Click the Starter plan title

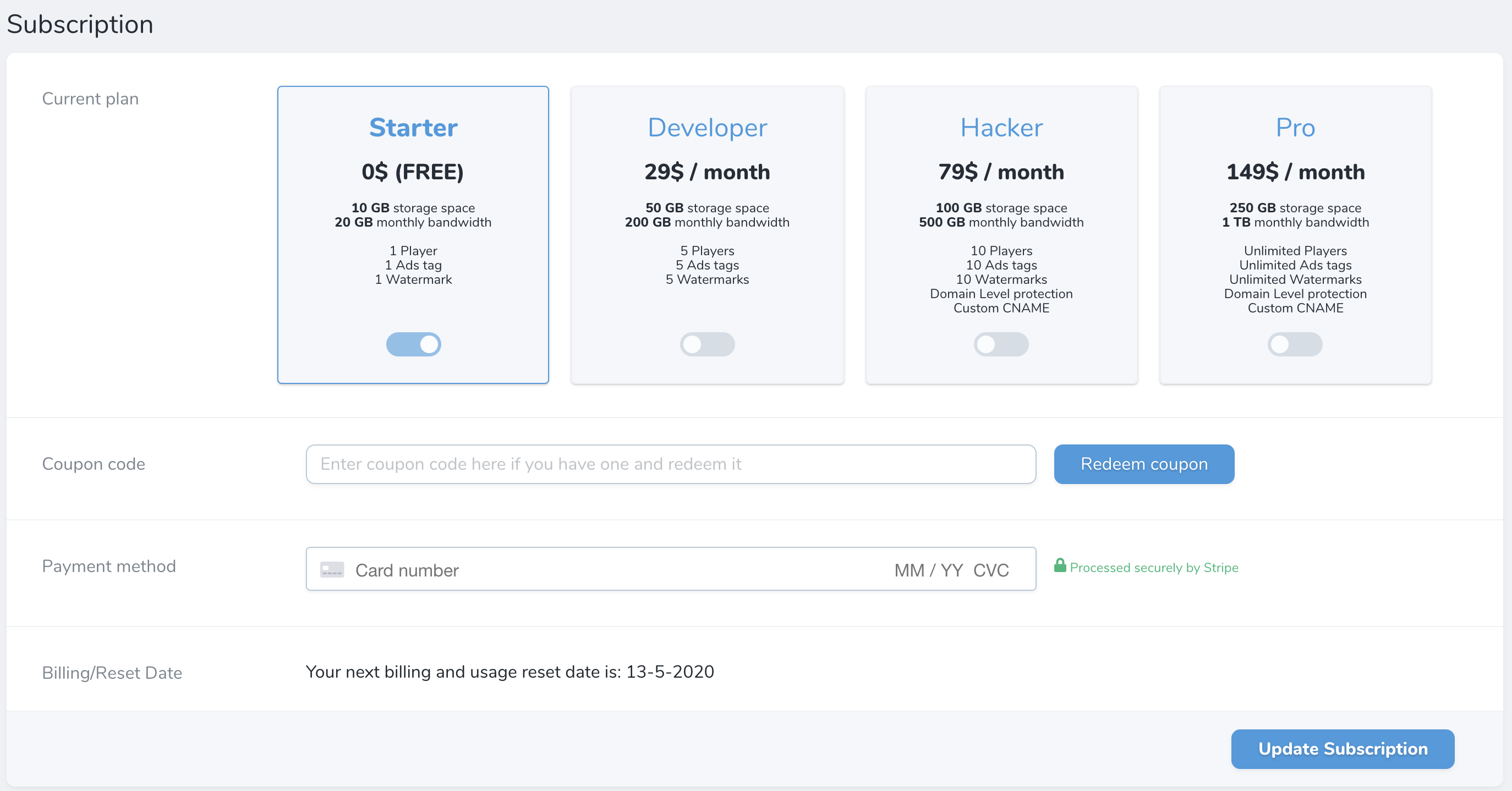pos(413,127)
